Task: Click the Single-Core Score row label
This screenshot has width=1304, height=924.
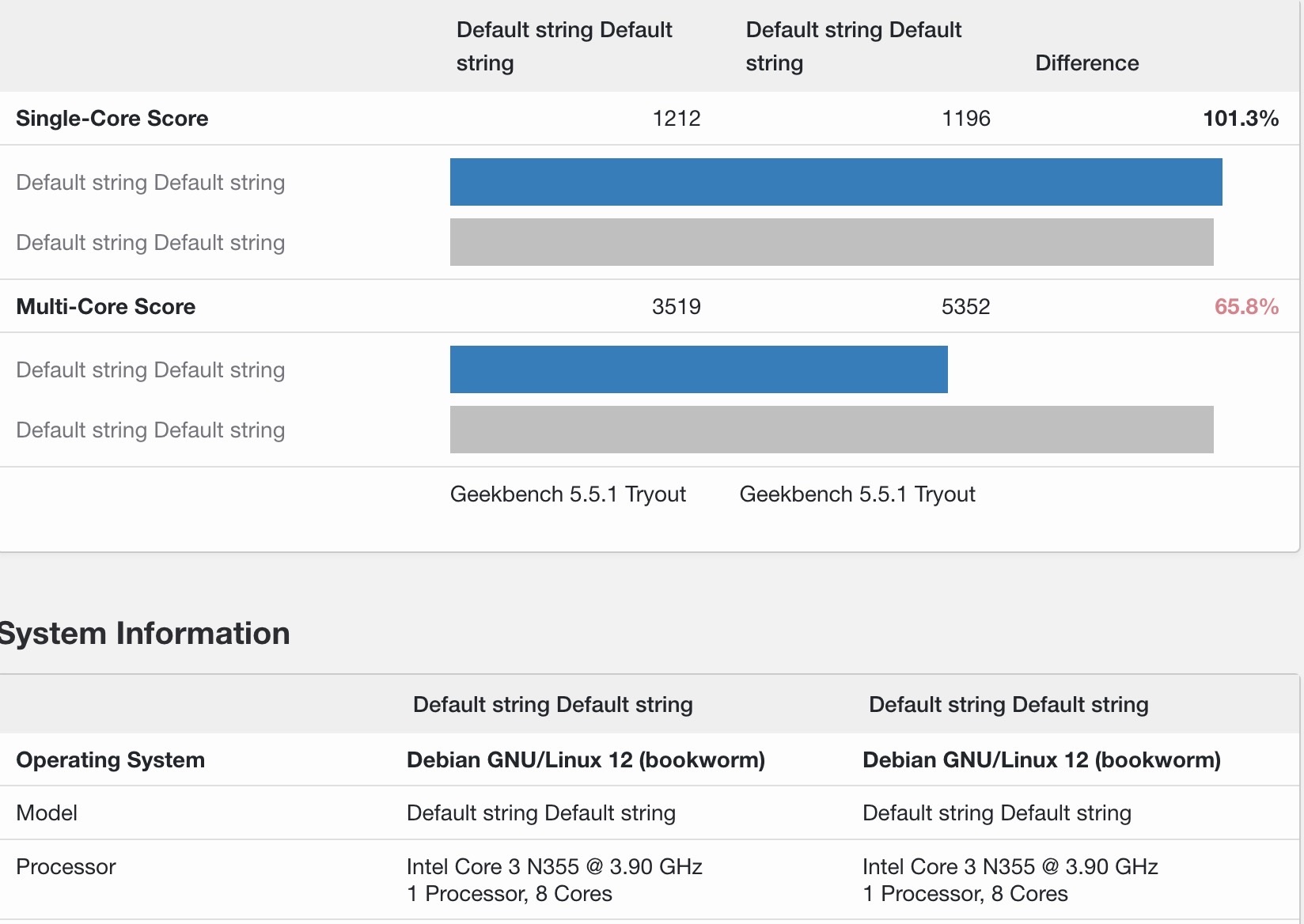Action: [112, 119]
